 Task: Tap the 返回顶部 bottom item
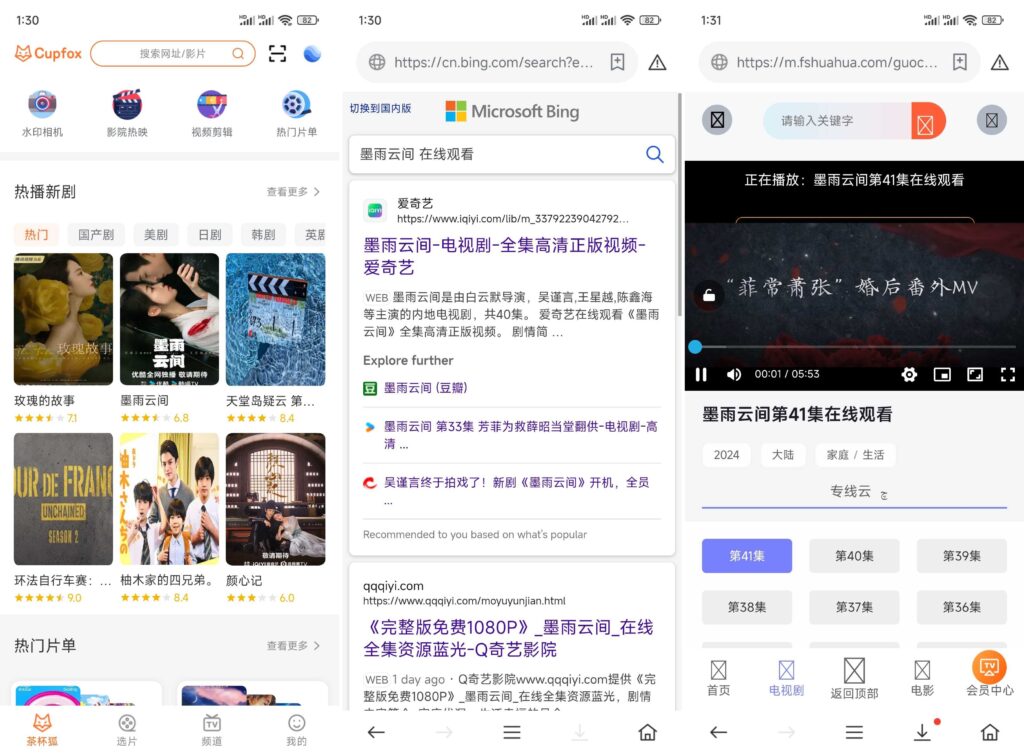click(x=854, y=679)
